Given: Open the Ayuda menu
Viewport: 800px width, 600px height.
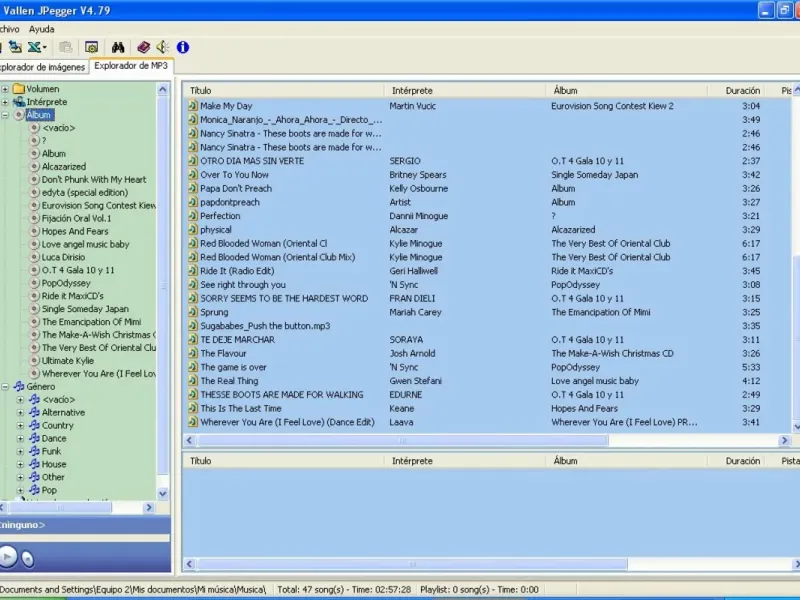Looking at the screenshot, I should coord(41,29).
